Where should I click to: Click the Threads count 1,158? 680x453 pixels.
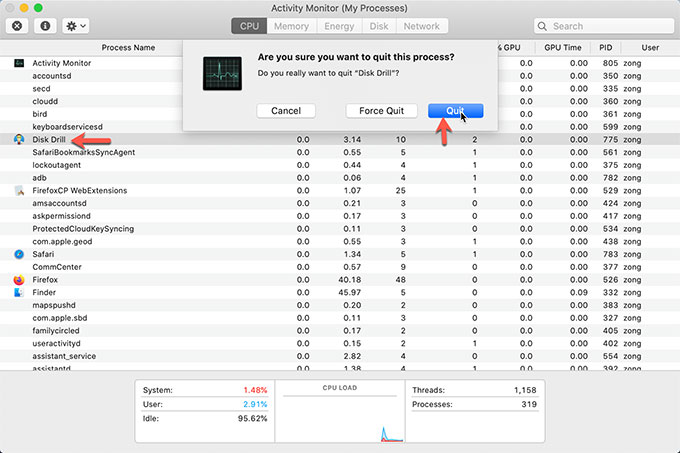pyautogui.click(x=525, y=390)
